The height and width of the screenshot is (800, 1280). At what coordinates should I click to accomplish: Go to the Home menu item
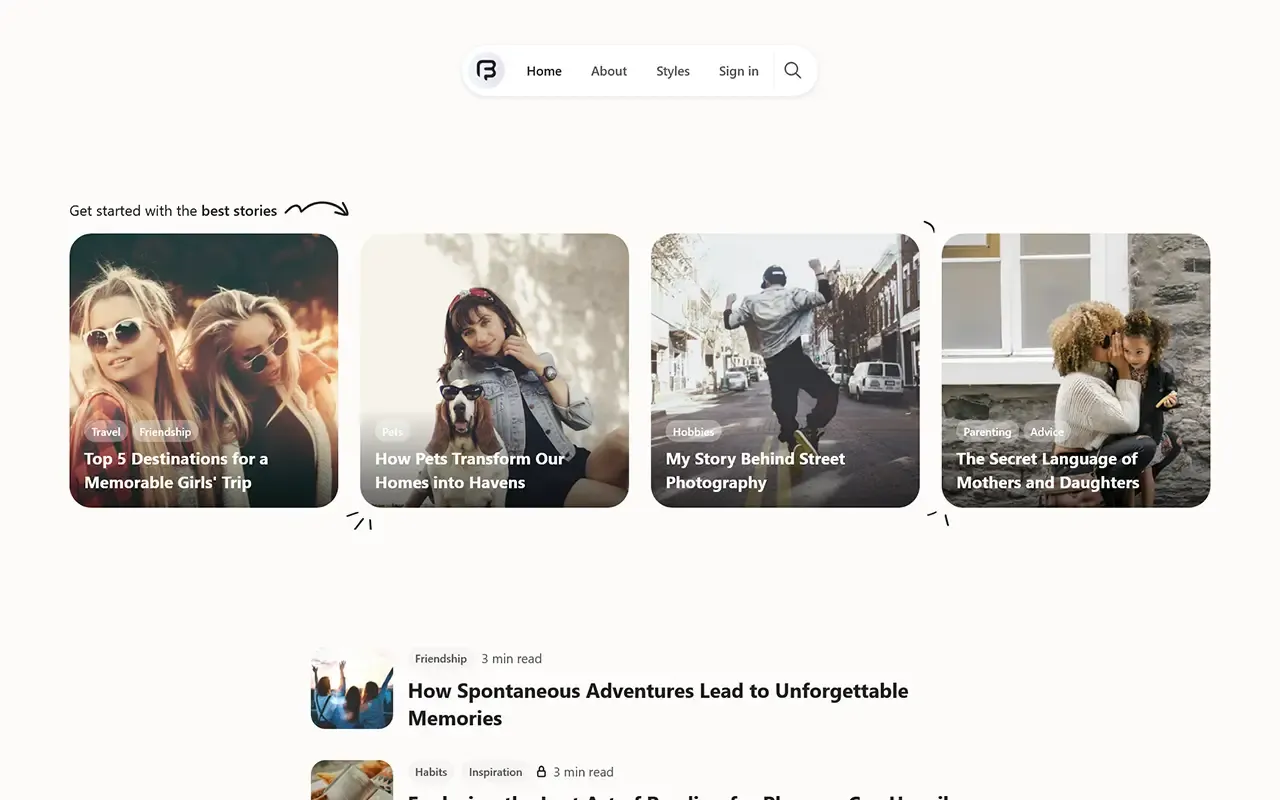(544, 71)
